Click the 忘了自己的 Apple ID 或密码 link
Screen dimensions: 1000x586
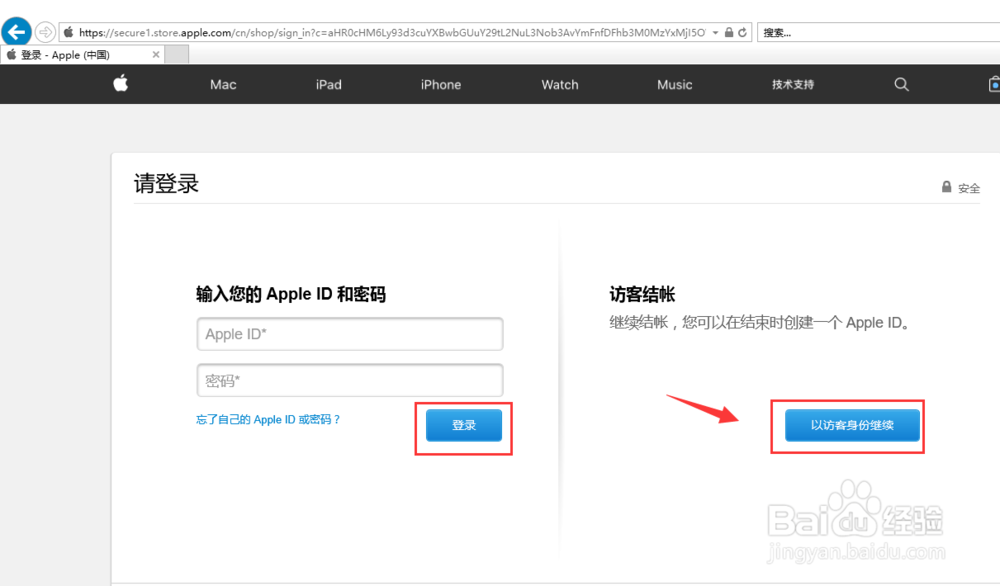(x=268, y=420)
